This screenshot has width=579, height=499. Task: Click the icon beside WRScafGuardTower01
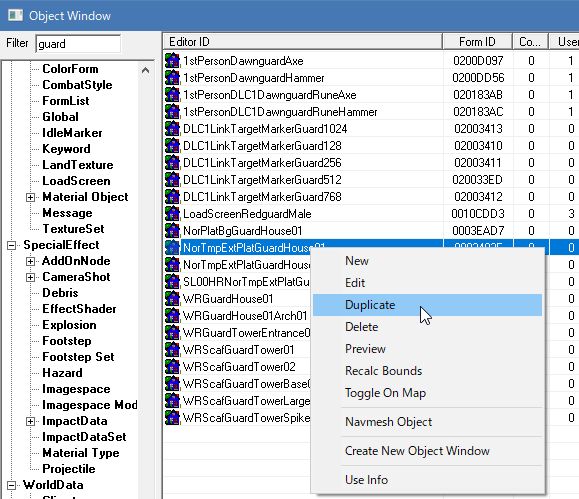[x=172, y=349]
